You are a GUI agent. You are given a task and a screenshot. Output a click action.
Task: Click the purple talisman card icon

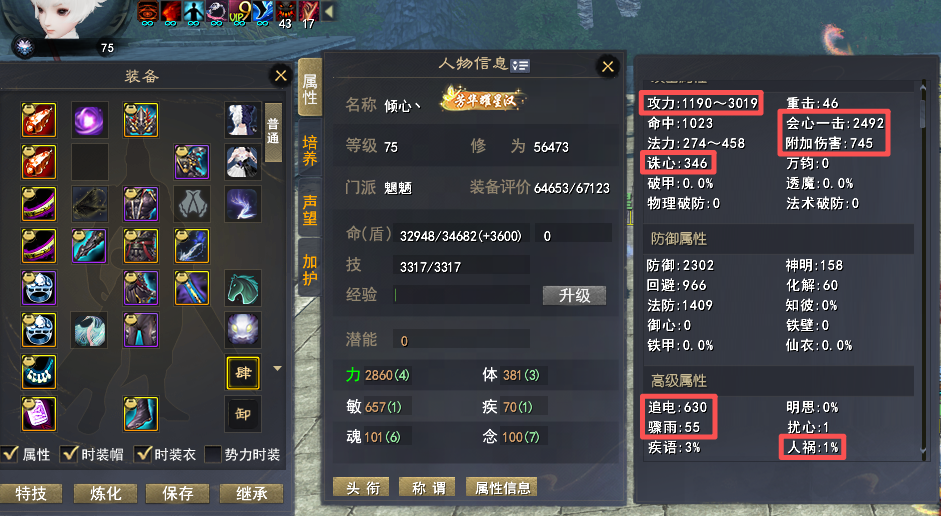39,414
